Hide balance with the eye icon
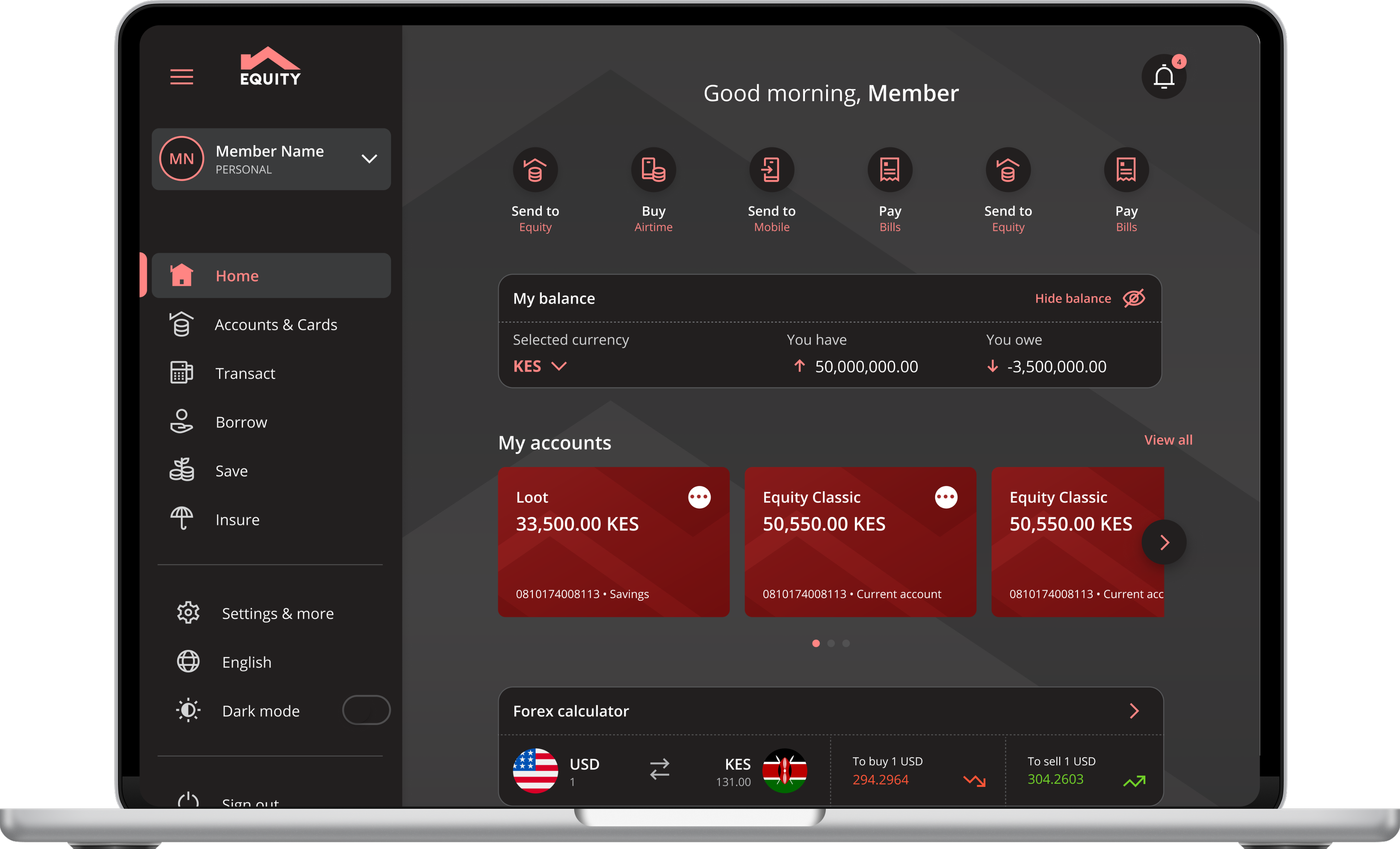Viewport: 1400px width, 849px height. pos(1133,298)
